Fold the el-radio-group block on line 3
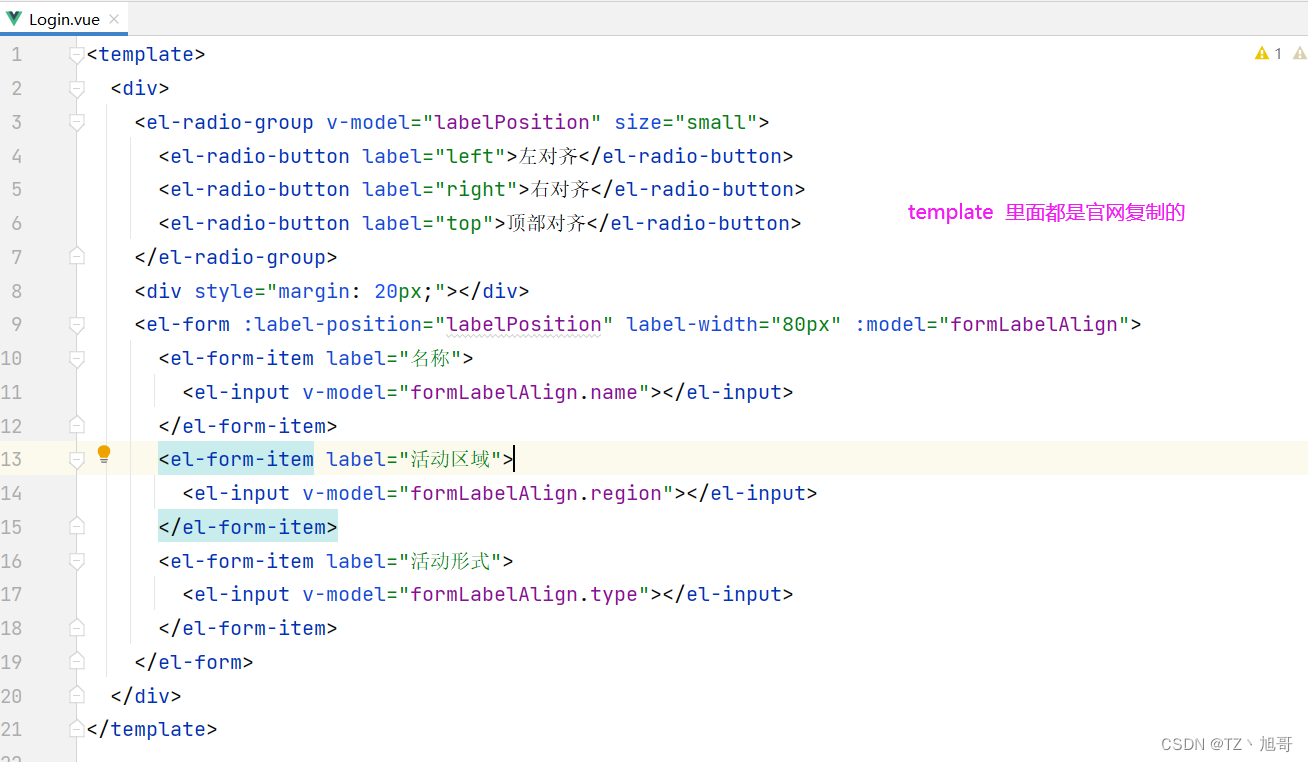This screenshot has height=762, width=1308. (x=77, y=122)
